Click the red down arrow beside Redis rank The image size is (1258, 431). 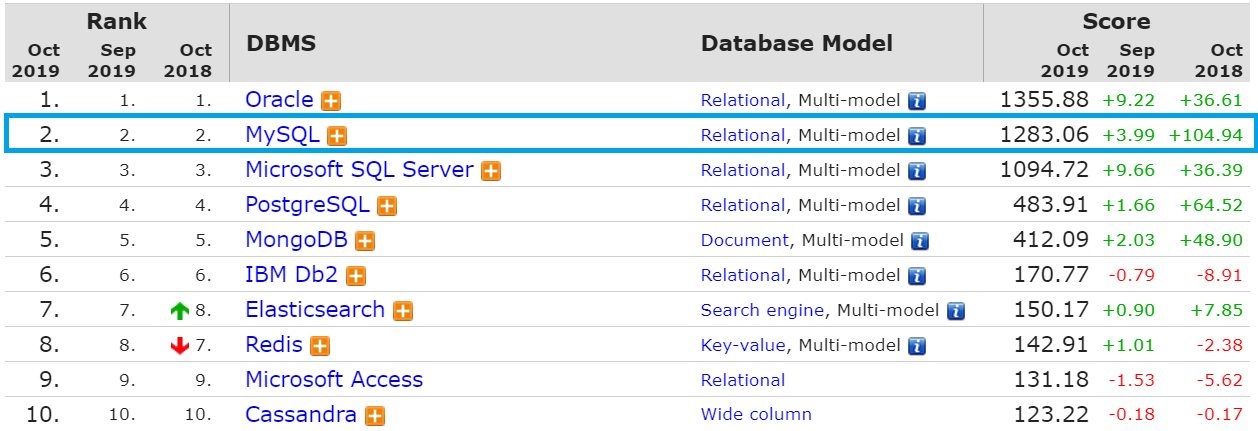tap(180, 346)
